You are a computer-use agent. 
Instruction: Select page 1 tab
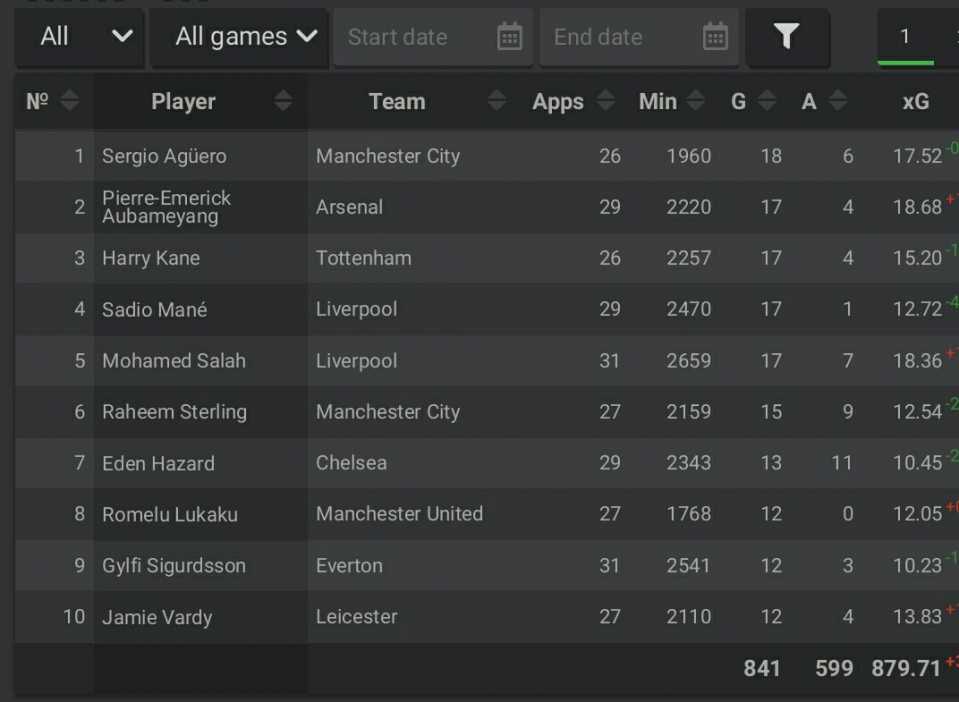point(905,37)
